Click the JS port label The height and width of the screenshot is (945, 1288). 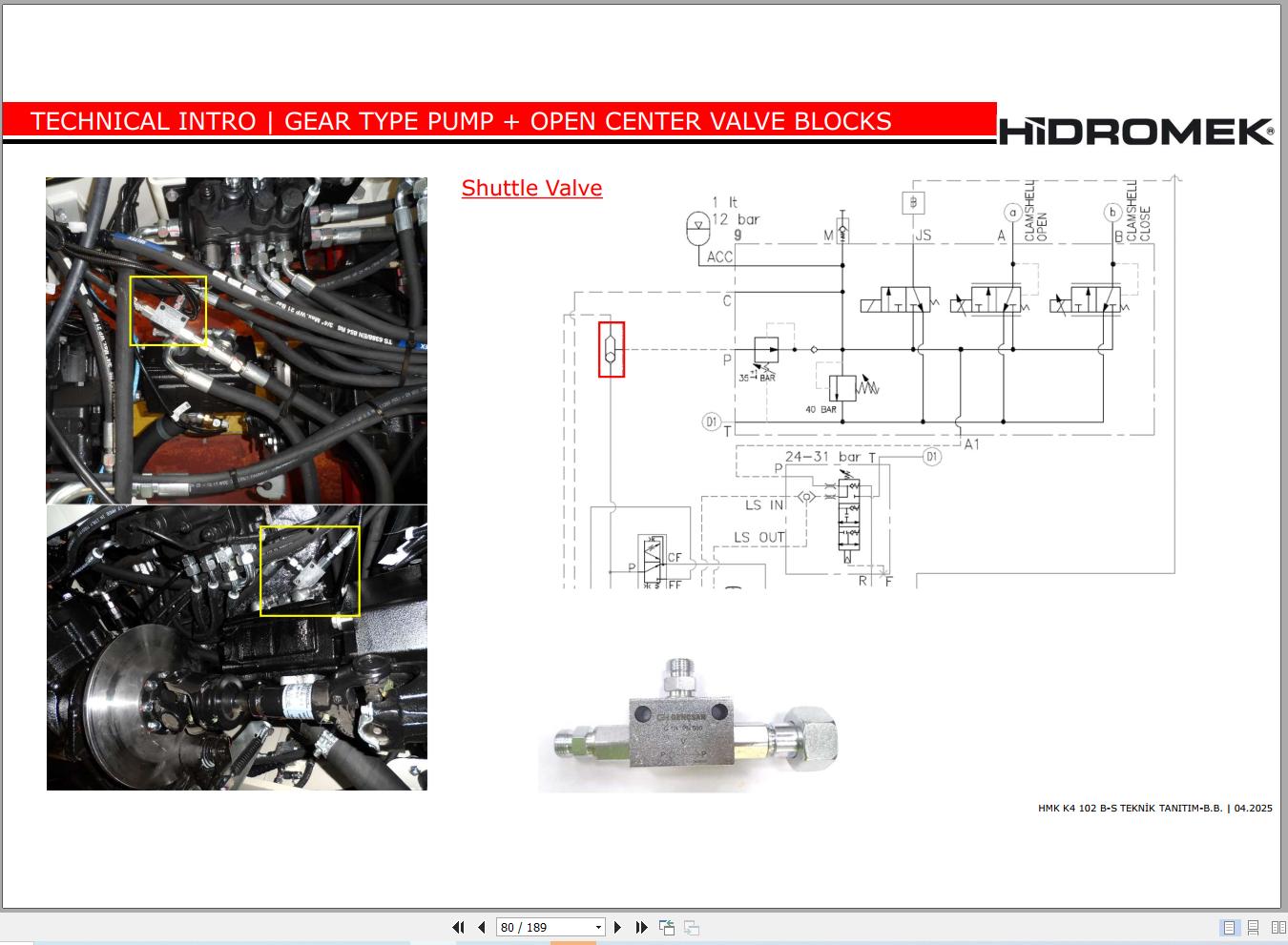coord(923,235)
